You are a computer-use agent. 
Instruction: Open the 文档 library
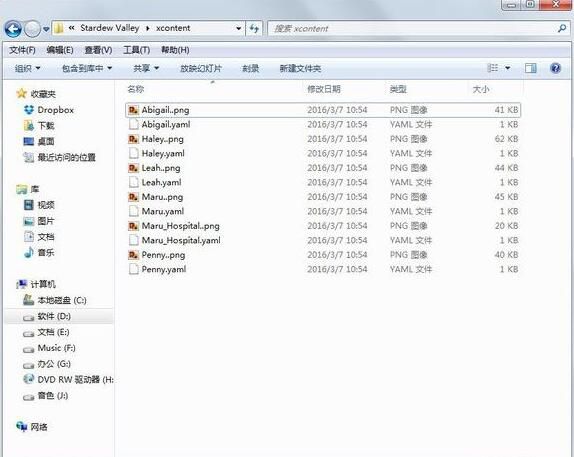click(46, 237)
